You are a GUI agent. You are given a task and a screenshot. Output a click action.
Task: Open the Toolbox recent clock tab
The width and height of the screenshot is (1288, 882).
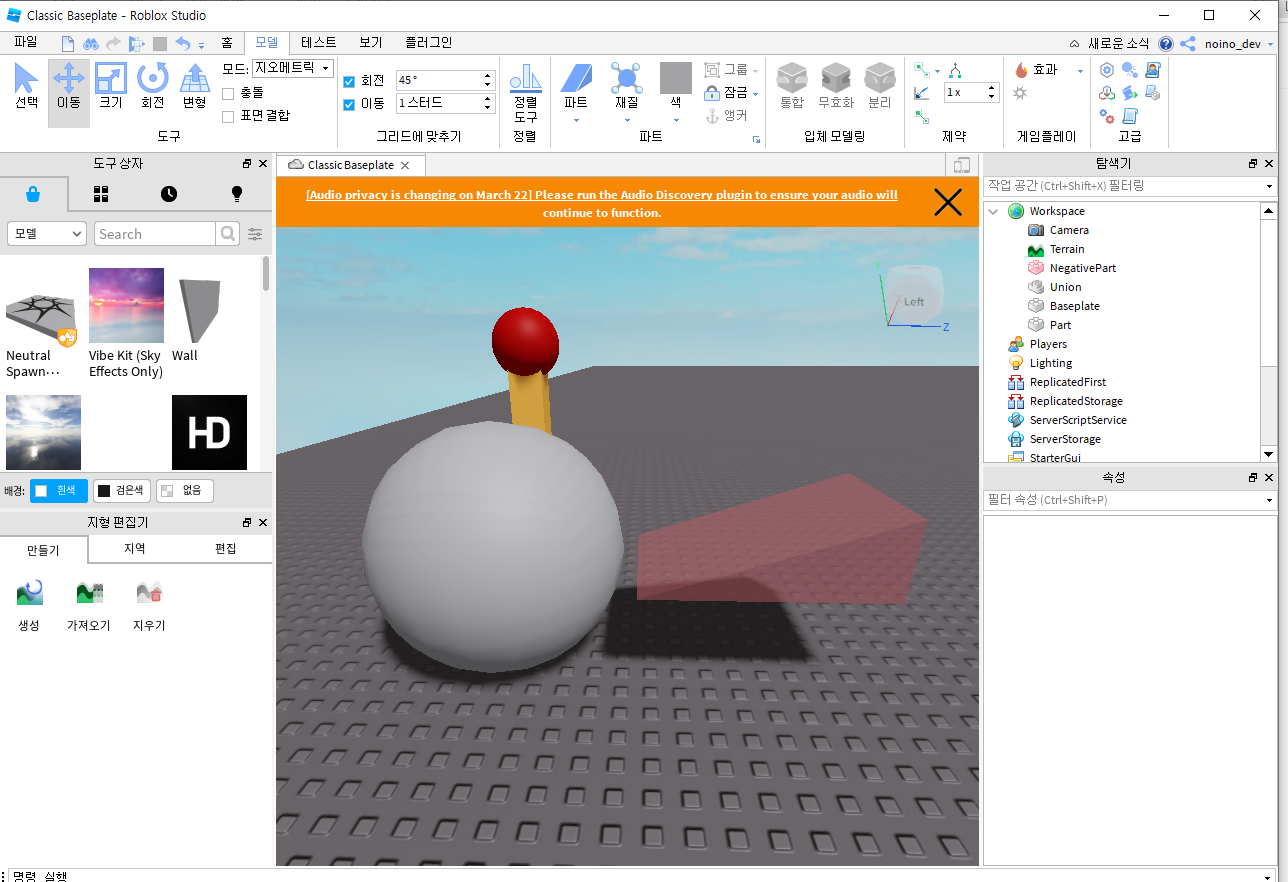coord(169,194)
